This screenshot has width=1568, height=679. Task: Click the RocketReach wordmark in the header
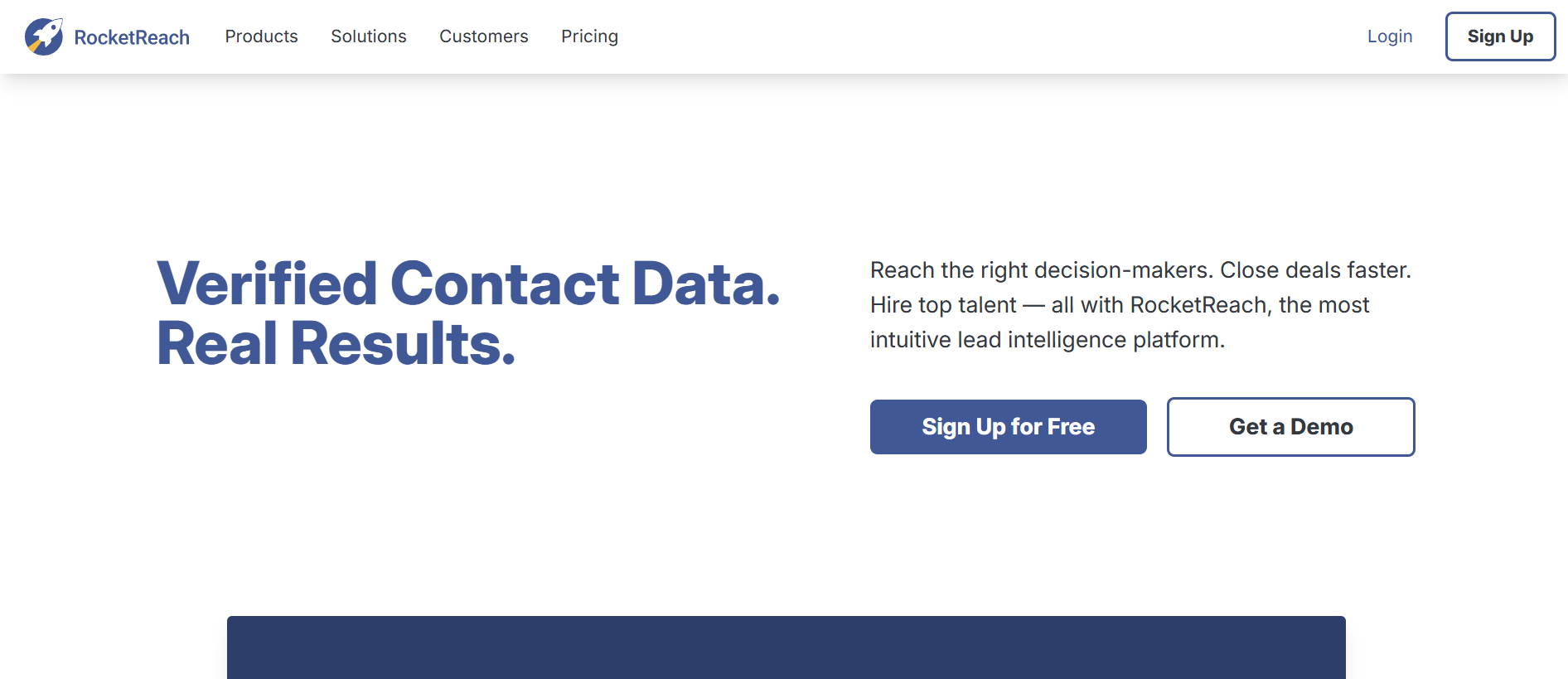pyautogui.click(x=132, y=37)
